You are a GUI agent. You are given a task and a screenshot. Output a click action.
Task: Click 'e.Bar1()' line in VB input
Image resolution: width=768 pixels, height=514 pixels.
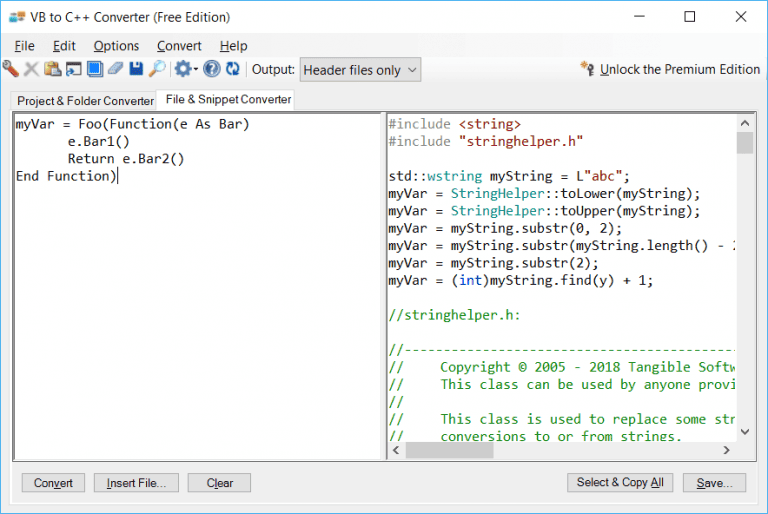(x=98, y=142)
